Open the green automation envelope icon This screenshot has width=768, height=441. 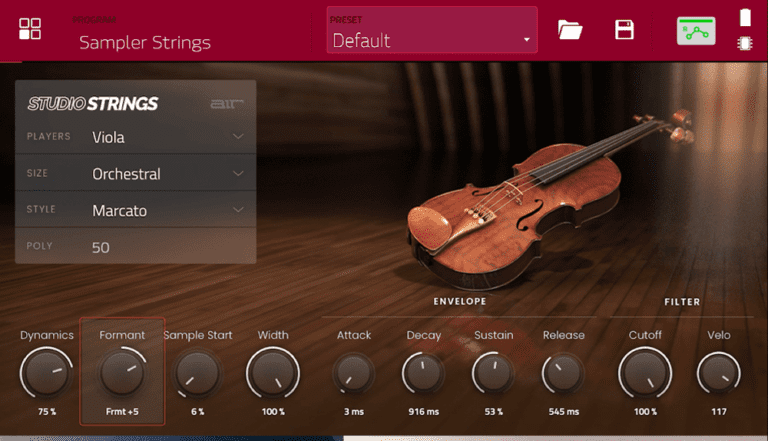[x=696, y=30]
